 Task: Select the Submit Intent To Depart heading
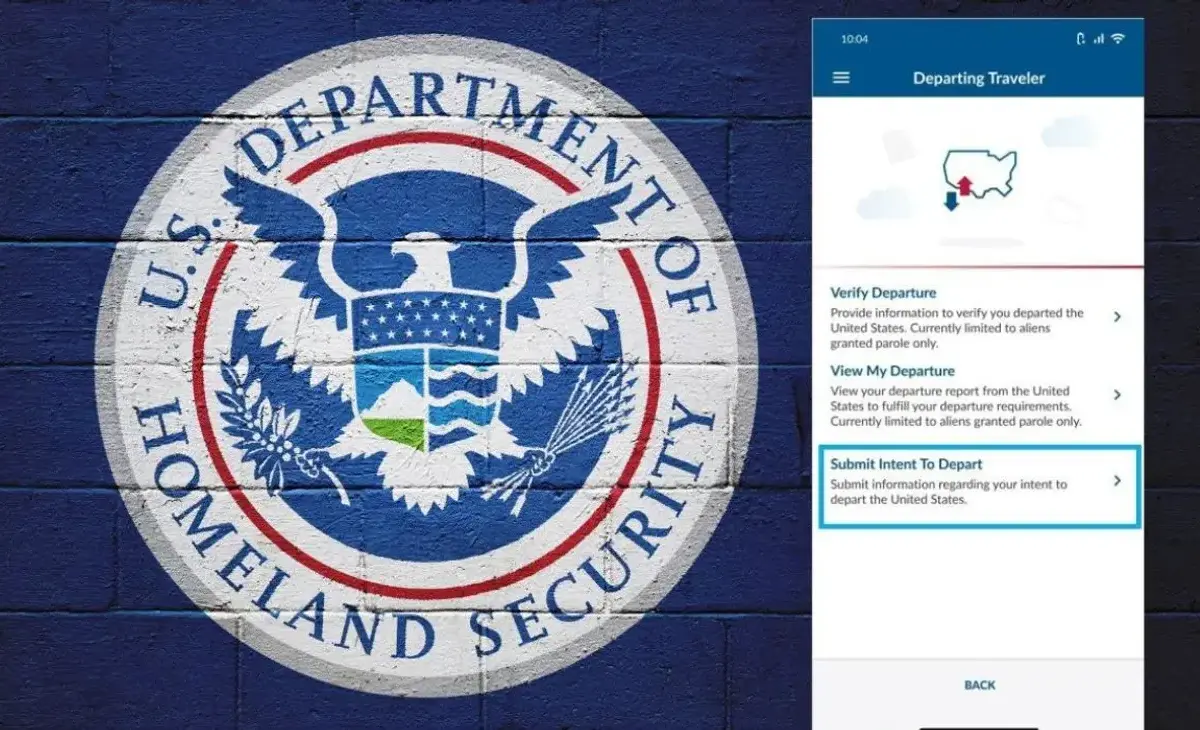pos(906,464)
